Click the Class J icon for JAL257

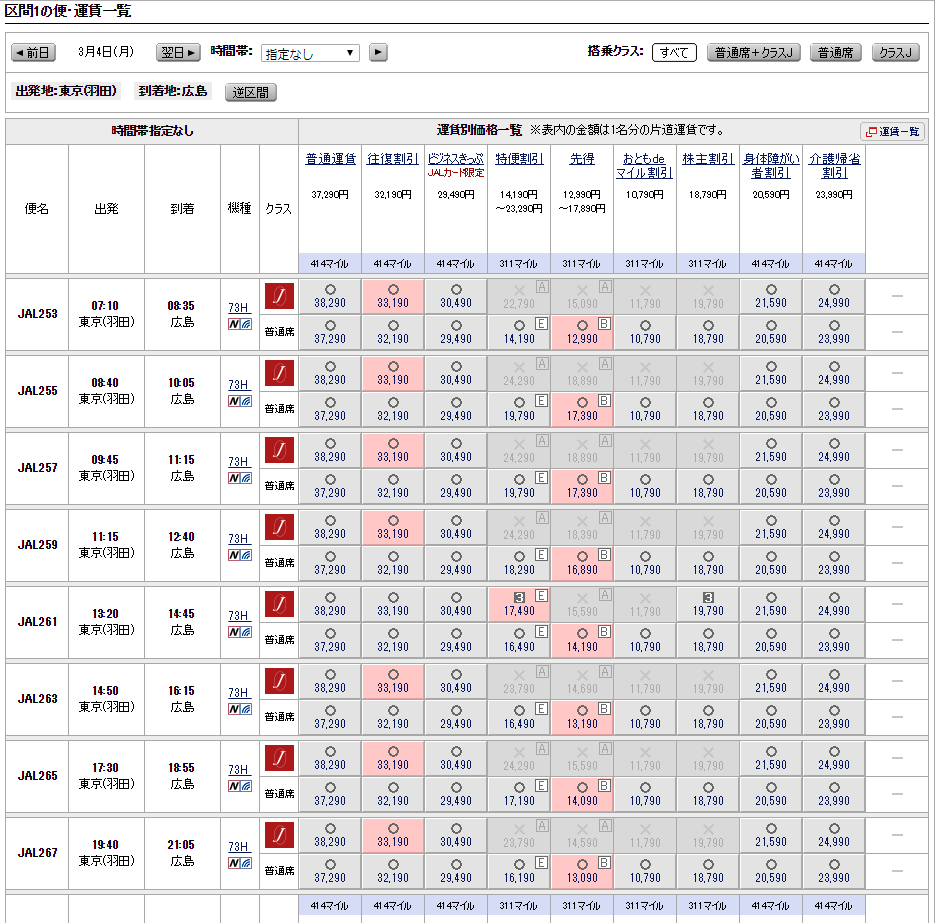point(279,450)
